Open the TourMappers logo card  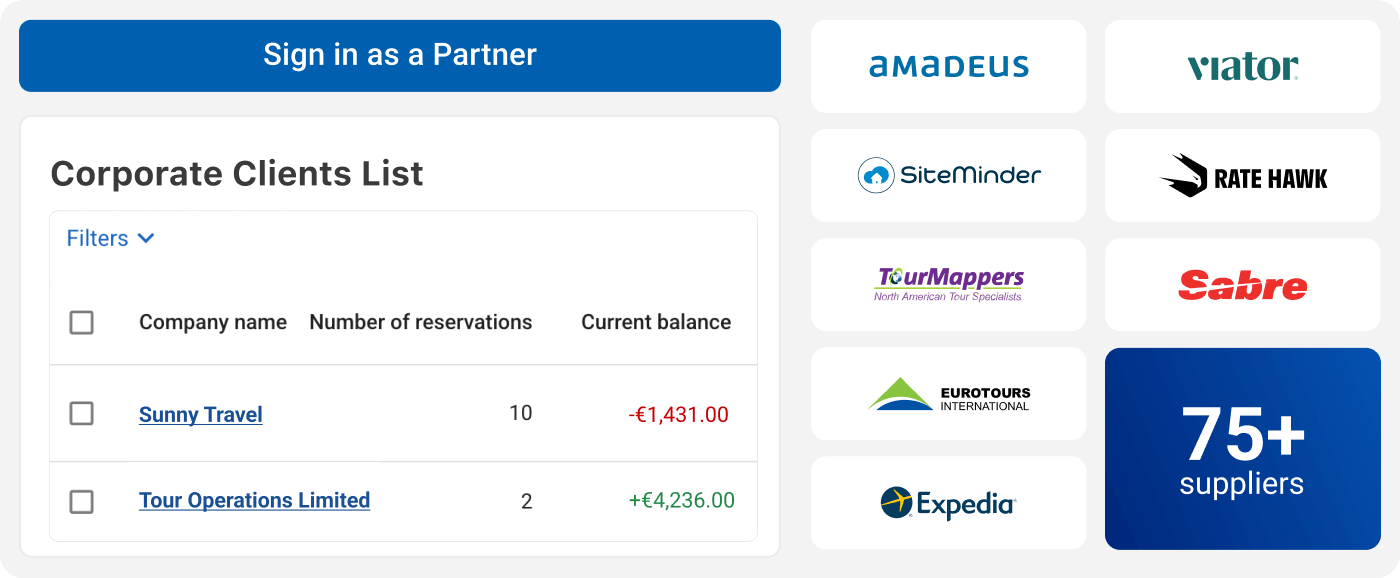948,284
